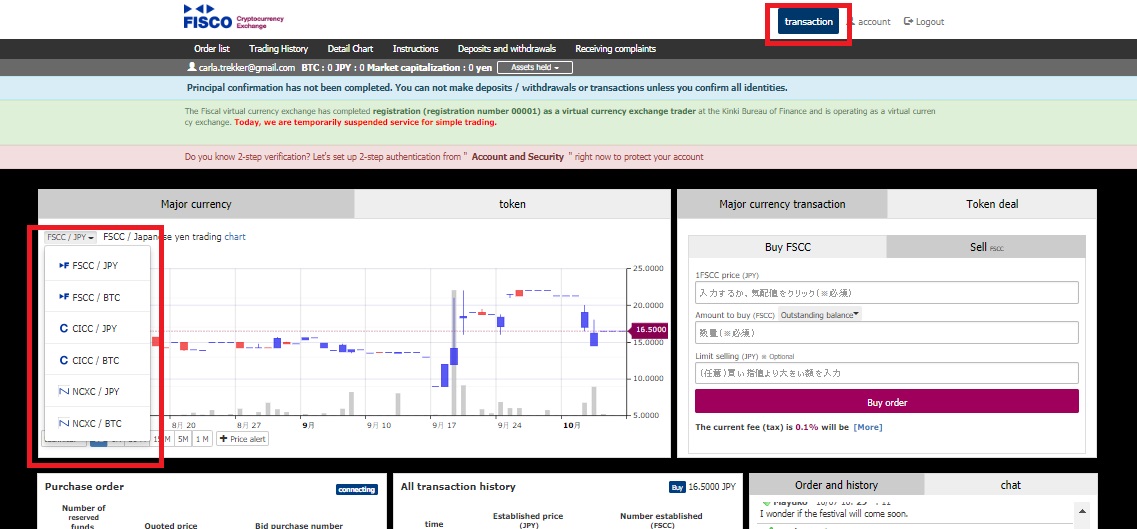The height and width of the screenshot is (529, 1137).
Task: Click the Bid purchase number column header
Action: pyautogui.click(x=299, y=525)
